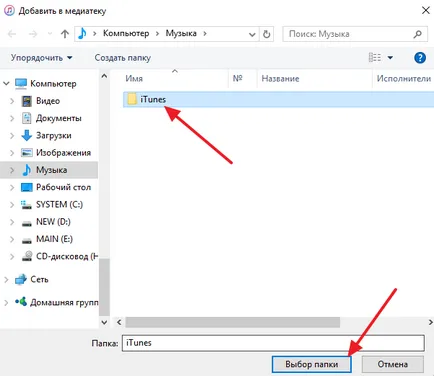Sort by the Имя column header
The image size is (434, 376).
134,79
